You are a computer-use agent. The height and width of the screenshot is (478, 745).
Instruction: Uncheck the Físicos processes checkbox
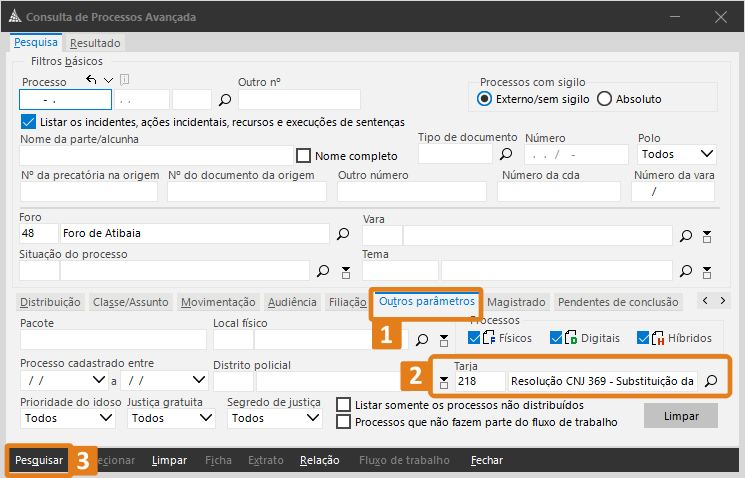(x=475, y=338)
